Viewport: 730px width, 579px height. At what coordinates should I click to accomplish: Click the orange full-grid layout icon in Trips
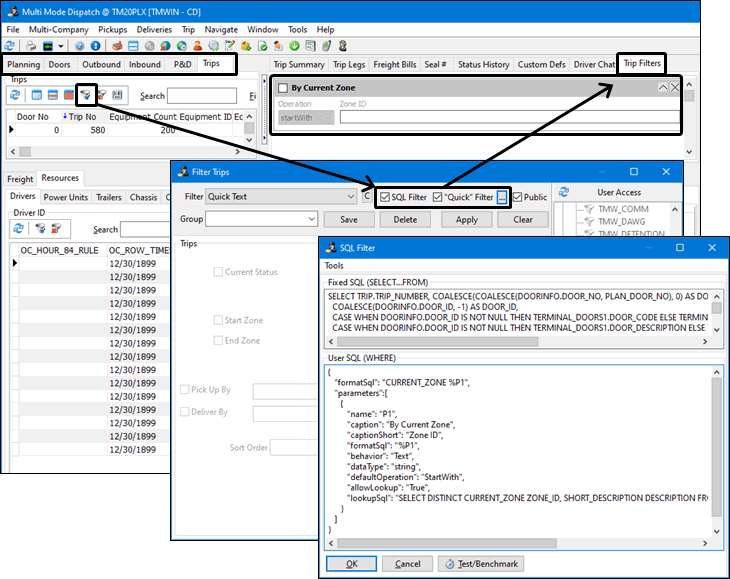(x=69, y=95)
